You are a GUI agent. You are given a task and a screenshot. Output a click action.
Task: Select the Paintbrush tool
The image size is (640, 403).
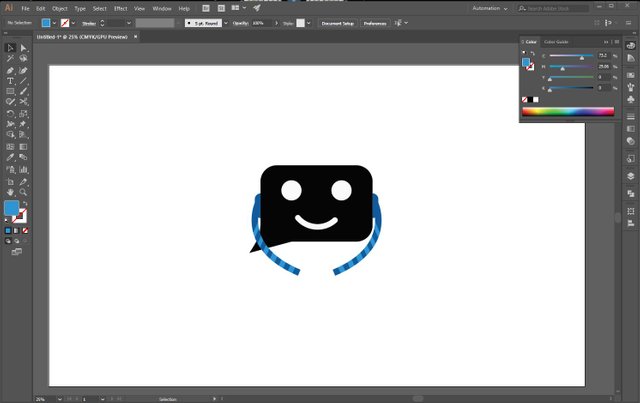[23, 91]
